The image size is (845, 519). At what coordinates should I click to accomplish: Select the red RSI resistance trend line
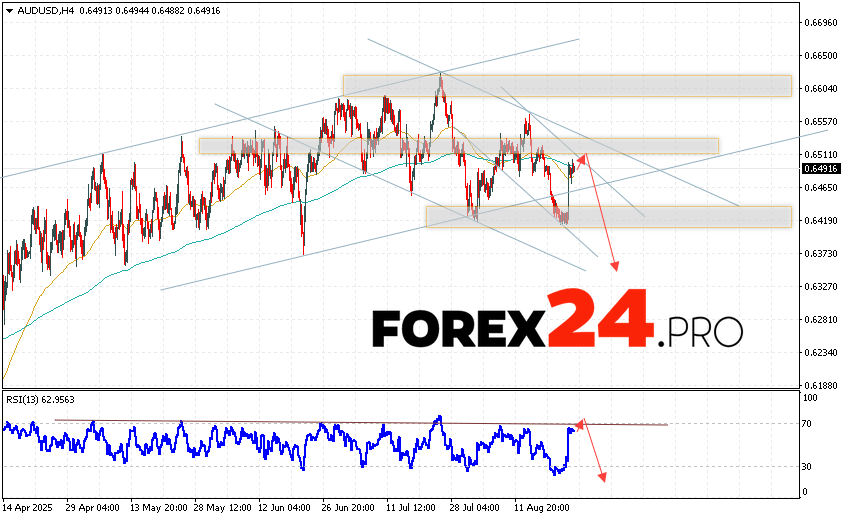pos(360,422)
